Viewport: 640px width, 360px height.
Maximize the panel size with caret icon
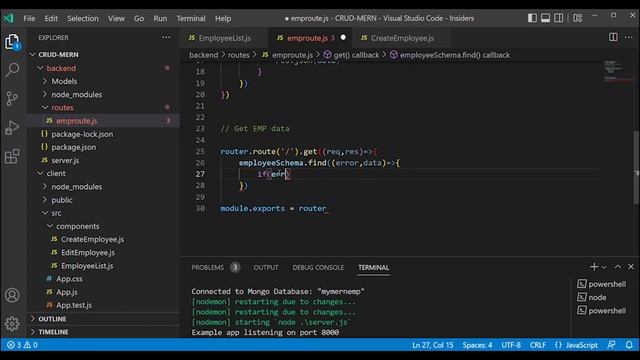click(618, 267)
